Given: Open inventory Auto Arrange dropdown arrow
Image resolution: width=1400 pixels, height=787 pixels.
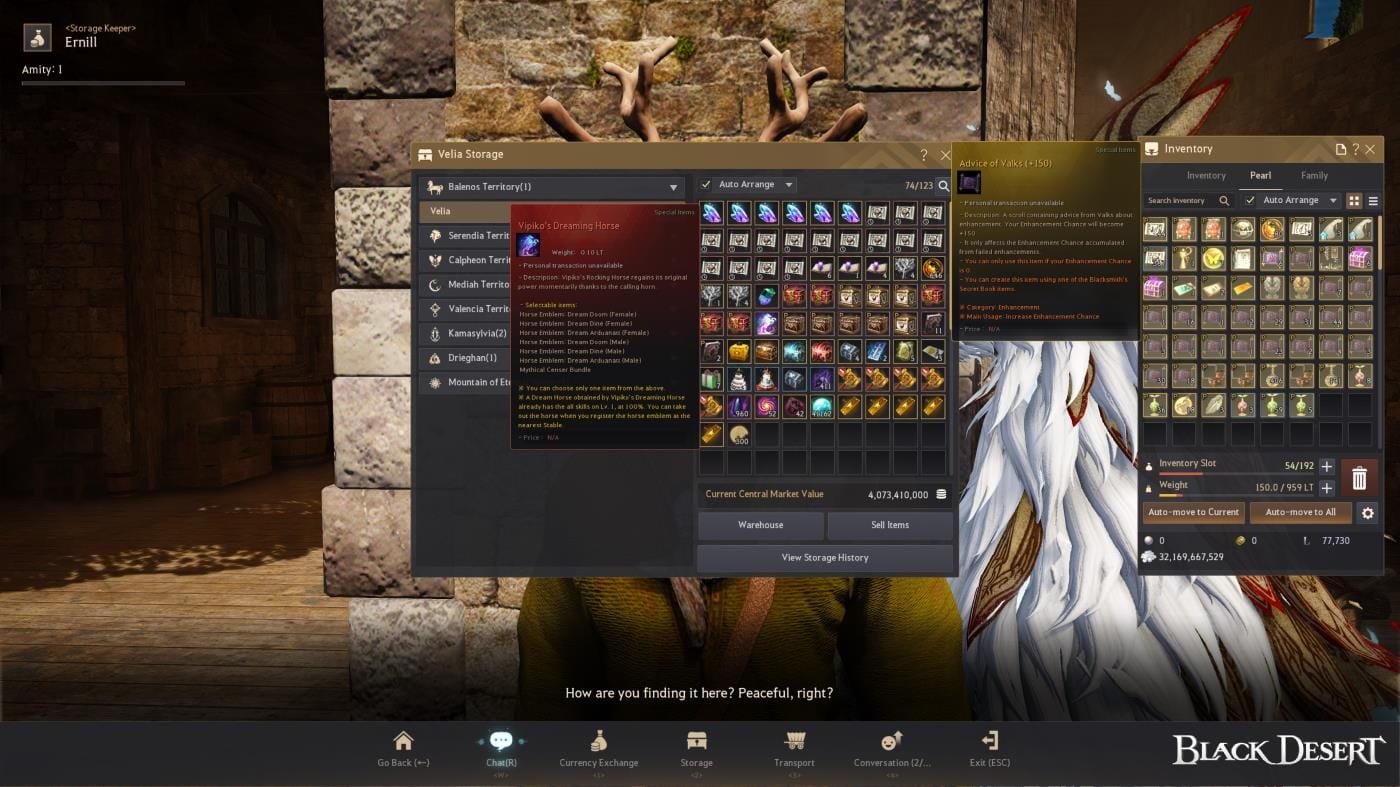Looking at the screenshot, I should [x=1333, y=201].
